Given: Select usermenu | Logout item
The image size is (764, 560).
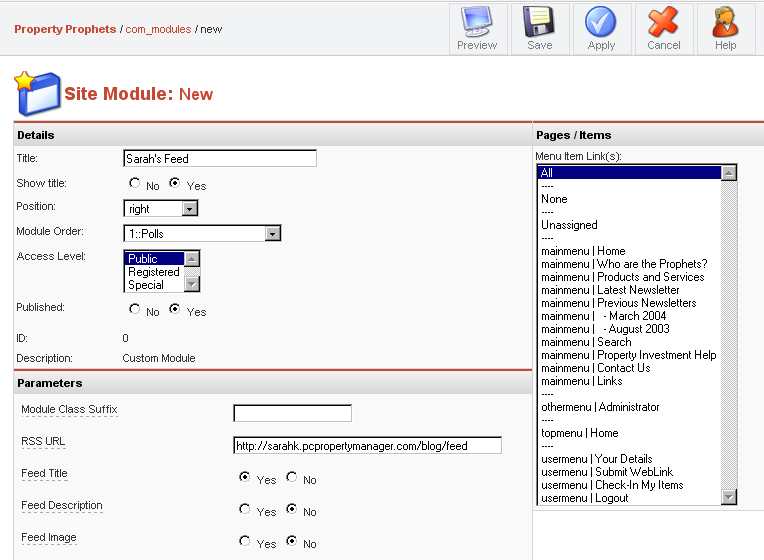Looking at the screenshot, I should click(x=630, y=498).
